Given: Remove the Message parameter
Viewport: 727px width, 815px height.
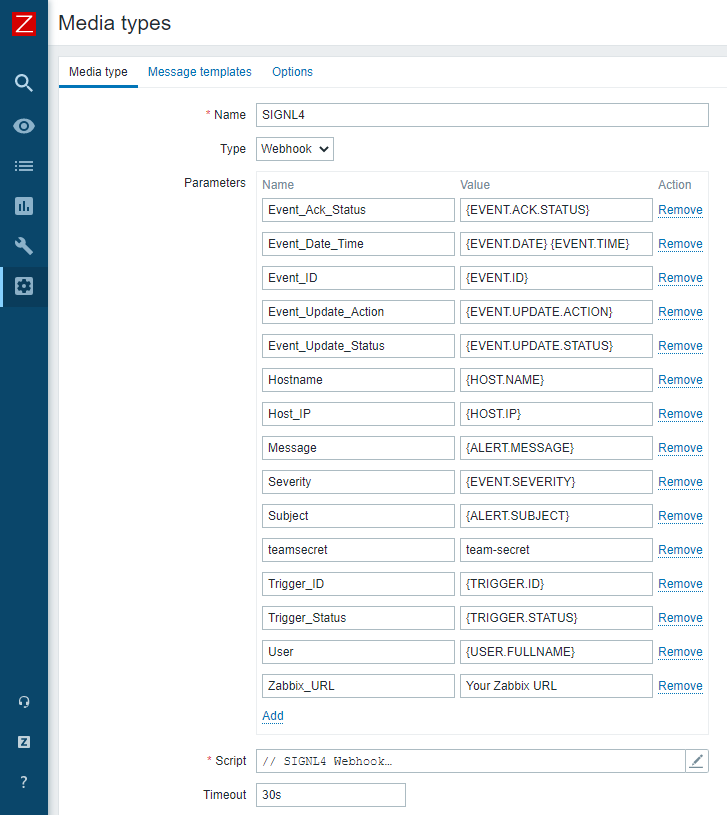Looking at the screenshot, I should tap(680, 448).
